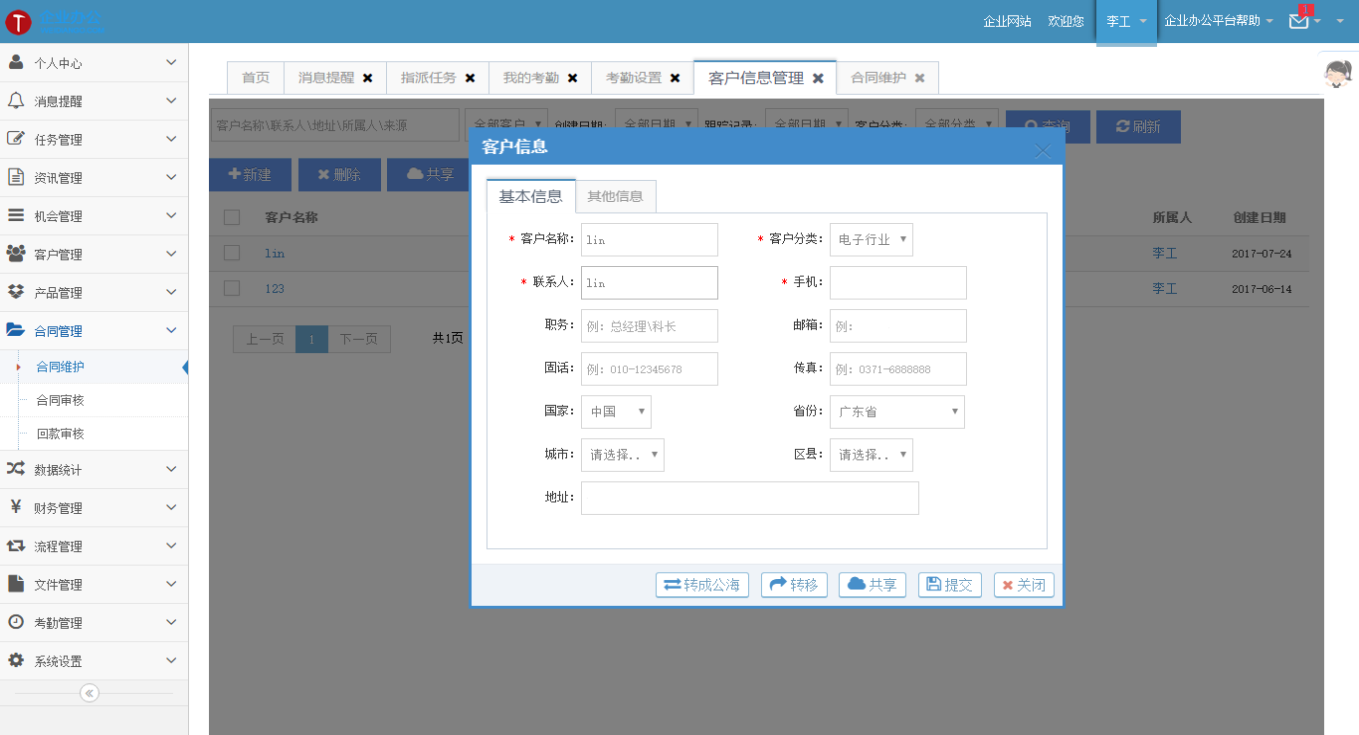
Task: Close the 合同维护 tab
Action: pos(920,78)
